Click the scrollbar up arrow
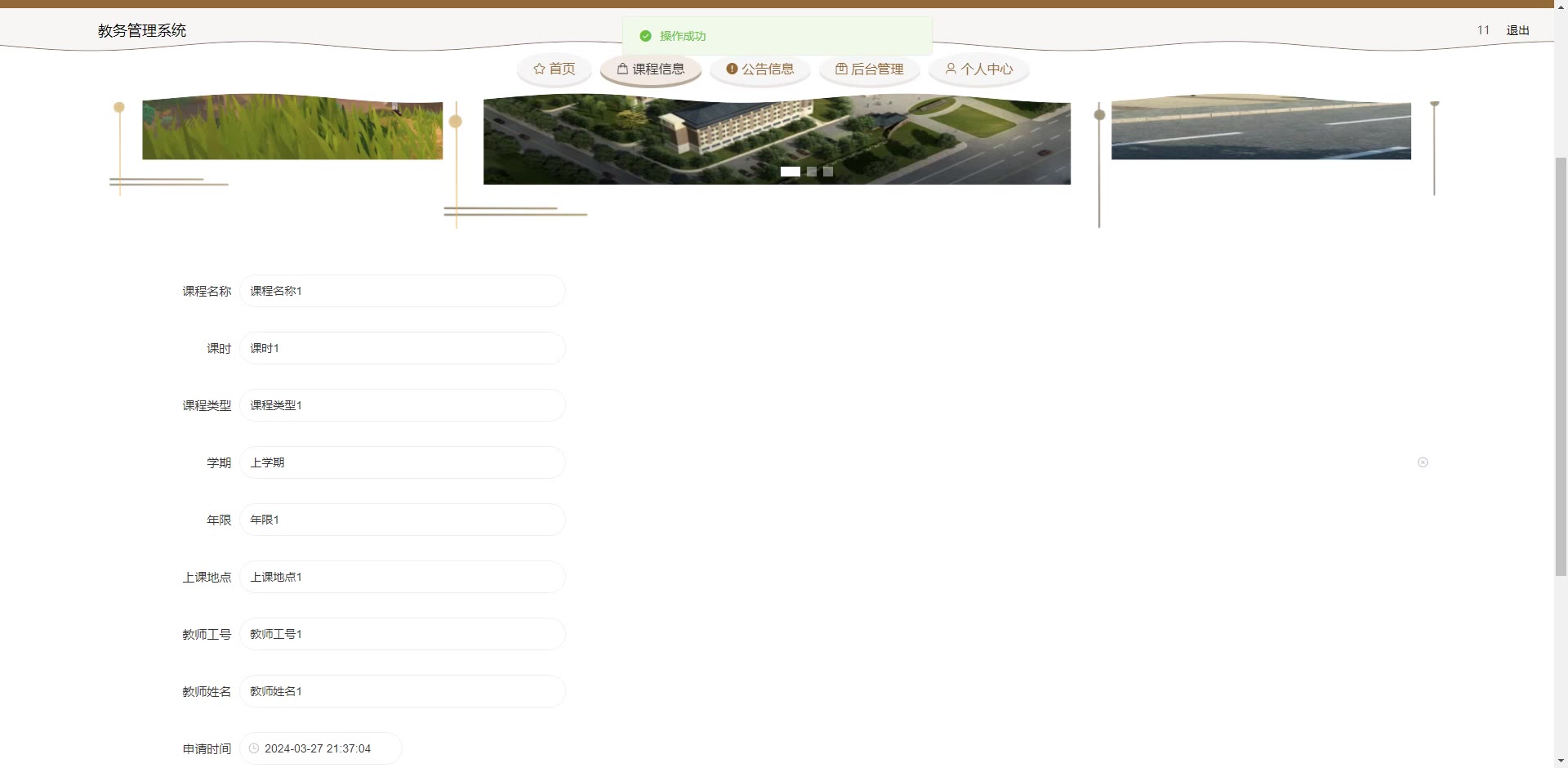The width and height of the screenshot is (1568, 768). [1561, 7]
